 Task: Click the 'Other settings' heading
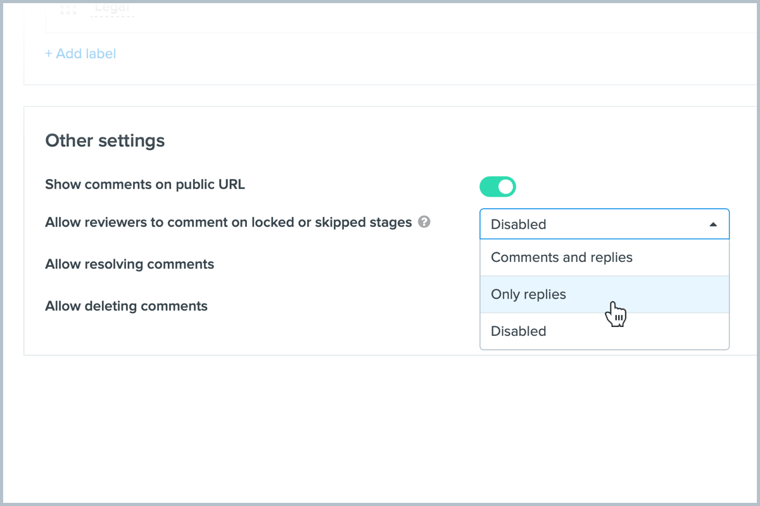pyautogui.click(x=105, y=141)
